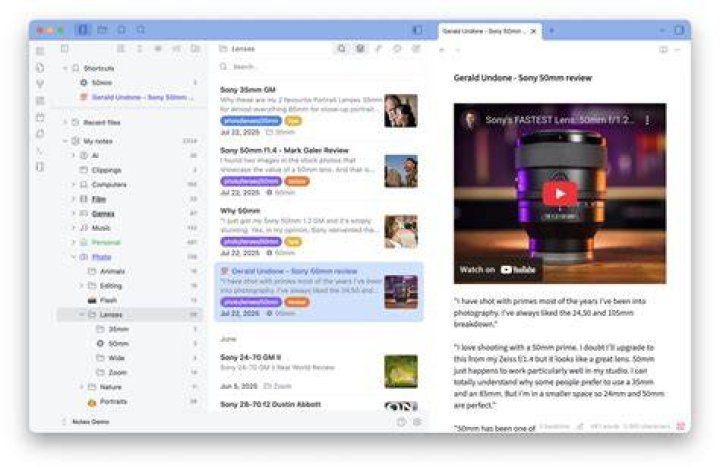Click the fork-shaped graph ribbon icon
Image resolution: width=720 pixels, height=471 pixels.
40,84
